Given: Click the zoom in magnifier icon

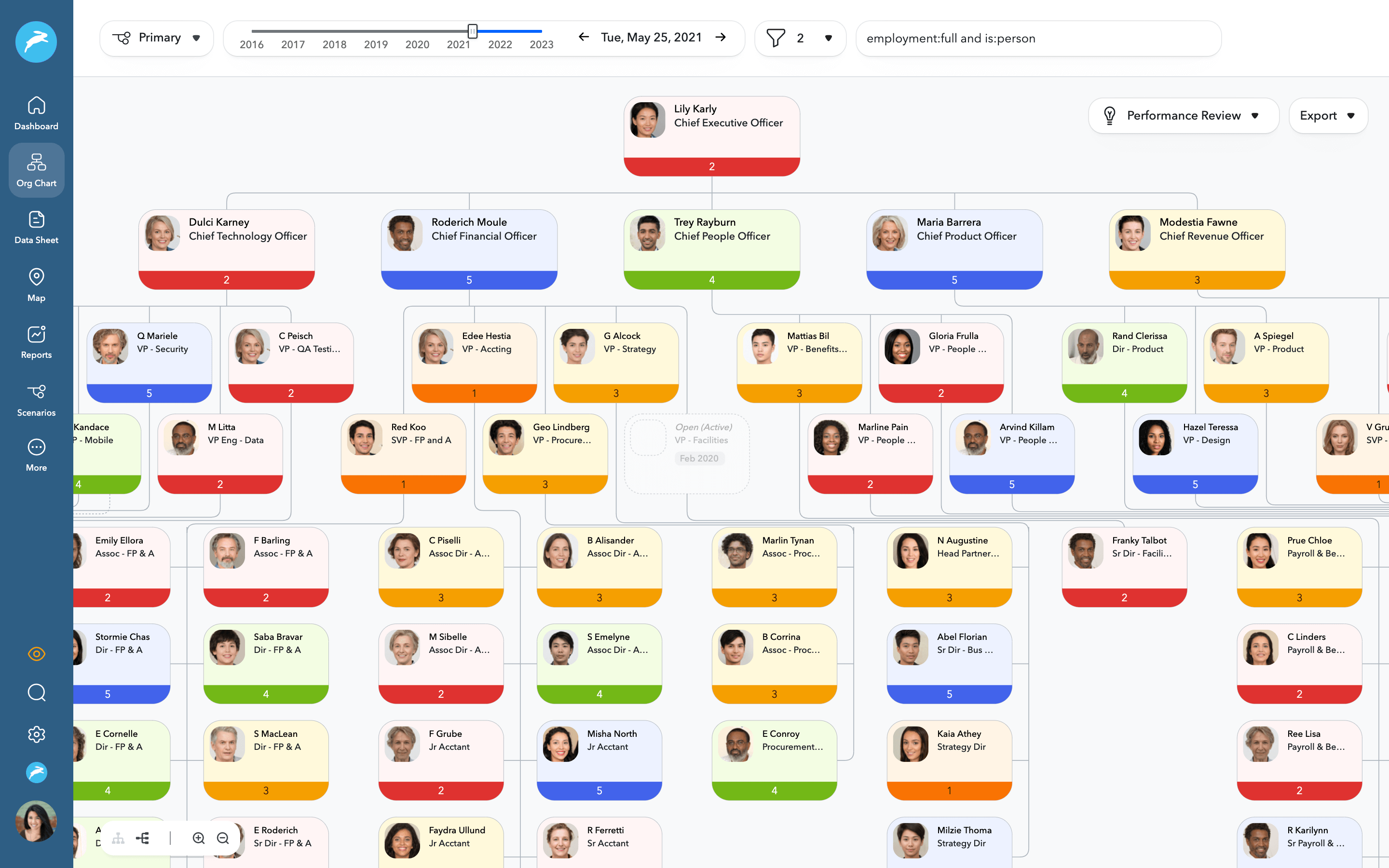Looking at the screenshot, I should (199, 838).
